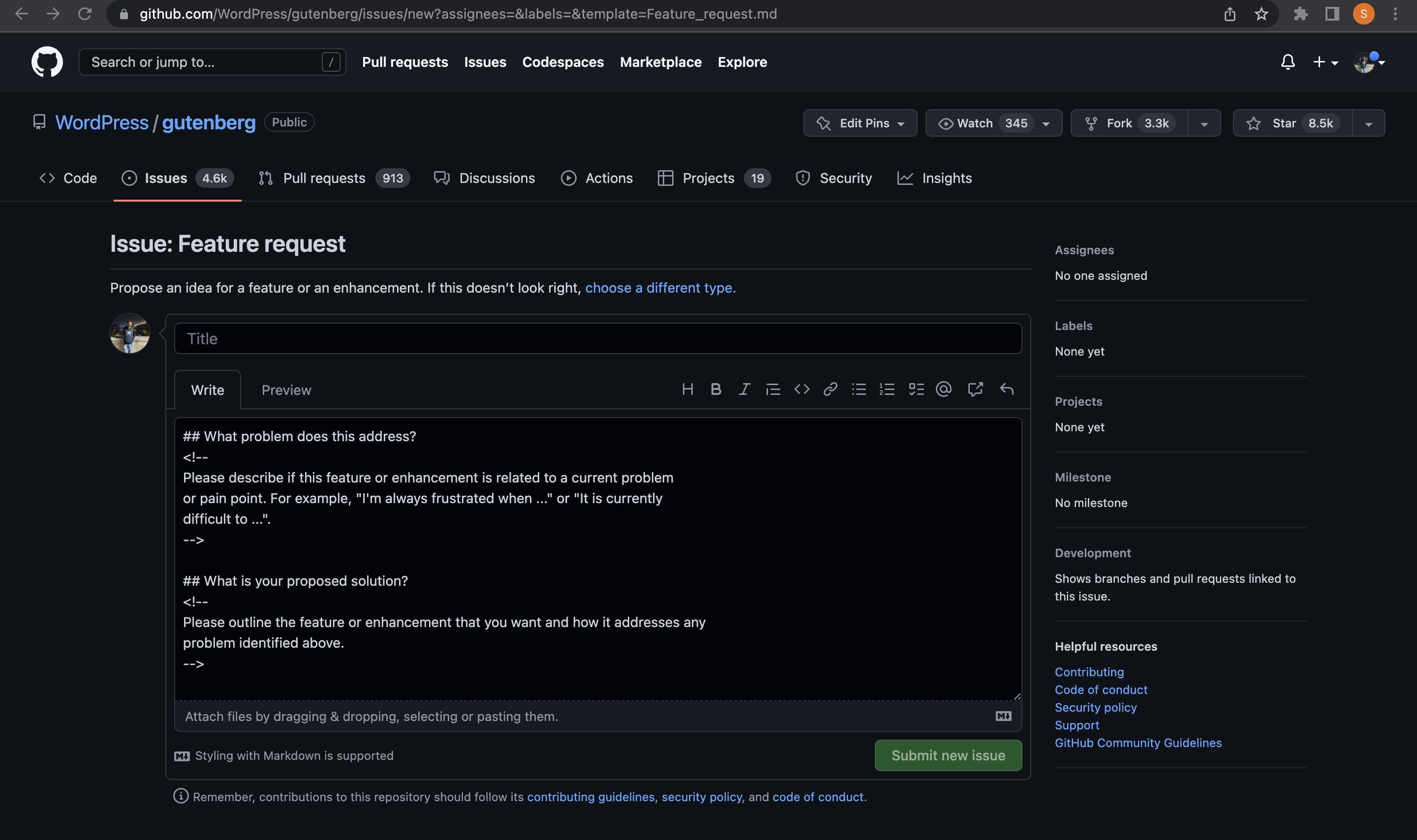This screenshot has height=840, width=1417.
Task: Click the GitHub Octocat home logo
Action: pyautogui.click(x=47, y=61)
